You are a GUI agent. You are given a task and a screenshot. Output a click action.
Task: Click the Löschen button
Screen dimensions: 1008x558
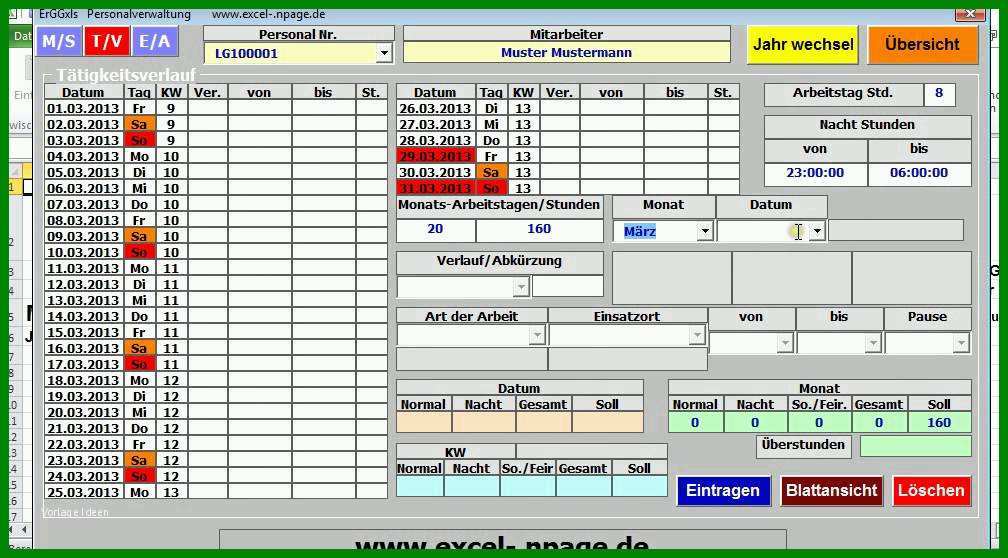click(x=932, y=490)
